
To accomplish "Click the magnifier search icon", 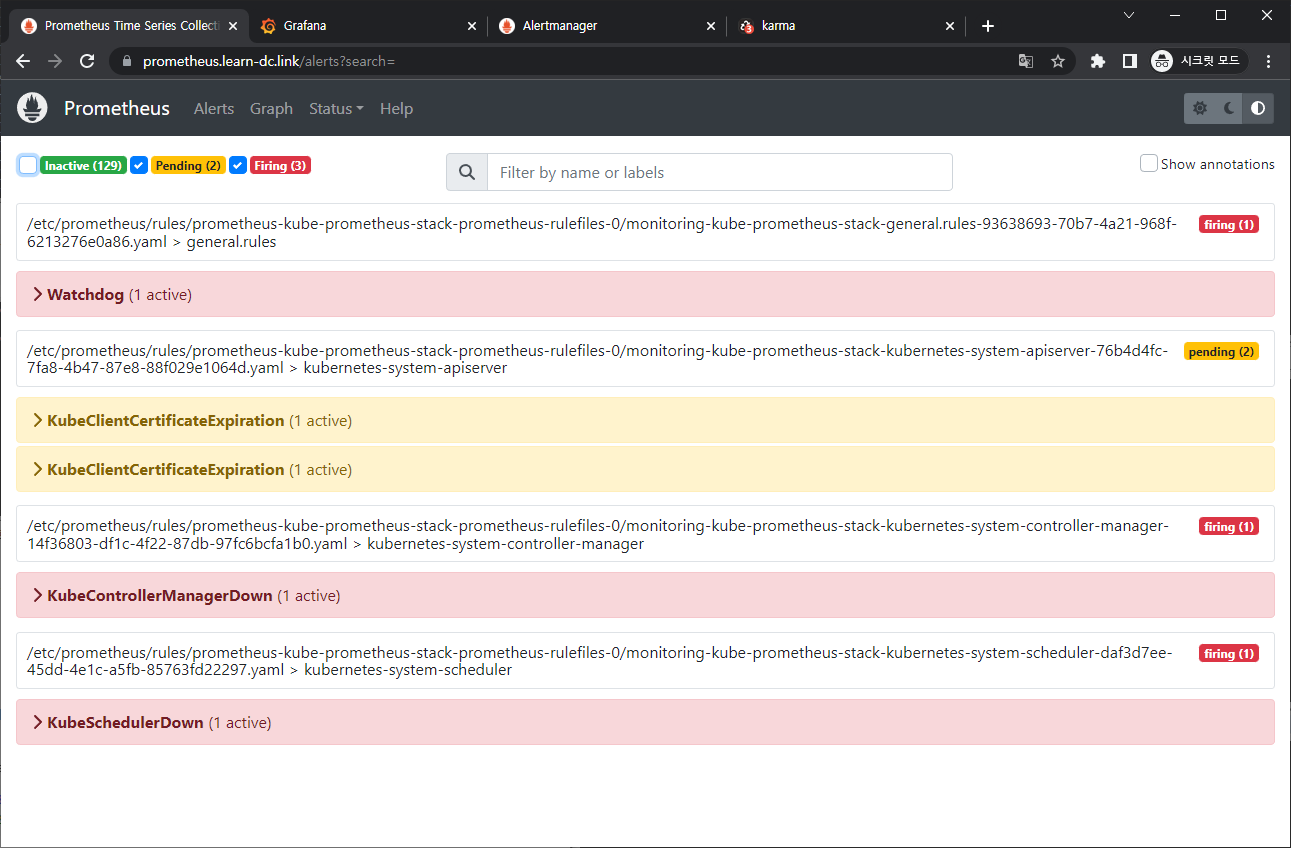I will [x=467, y=172].
